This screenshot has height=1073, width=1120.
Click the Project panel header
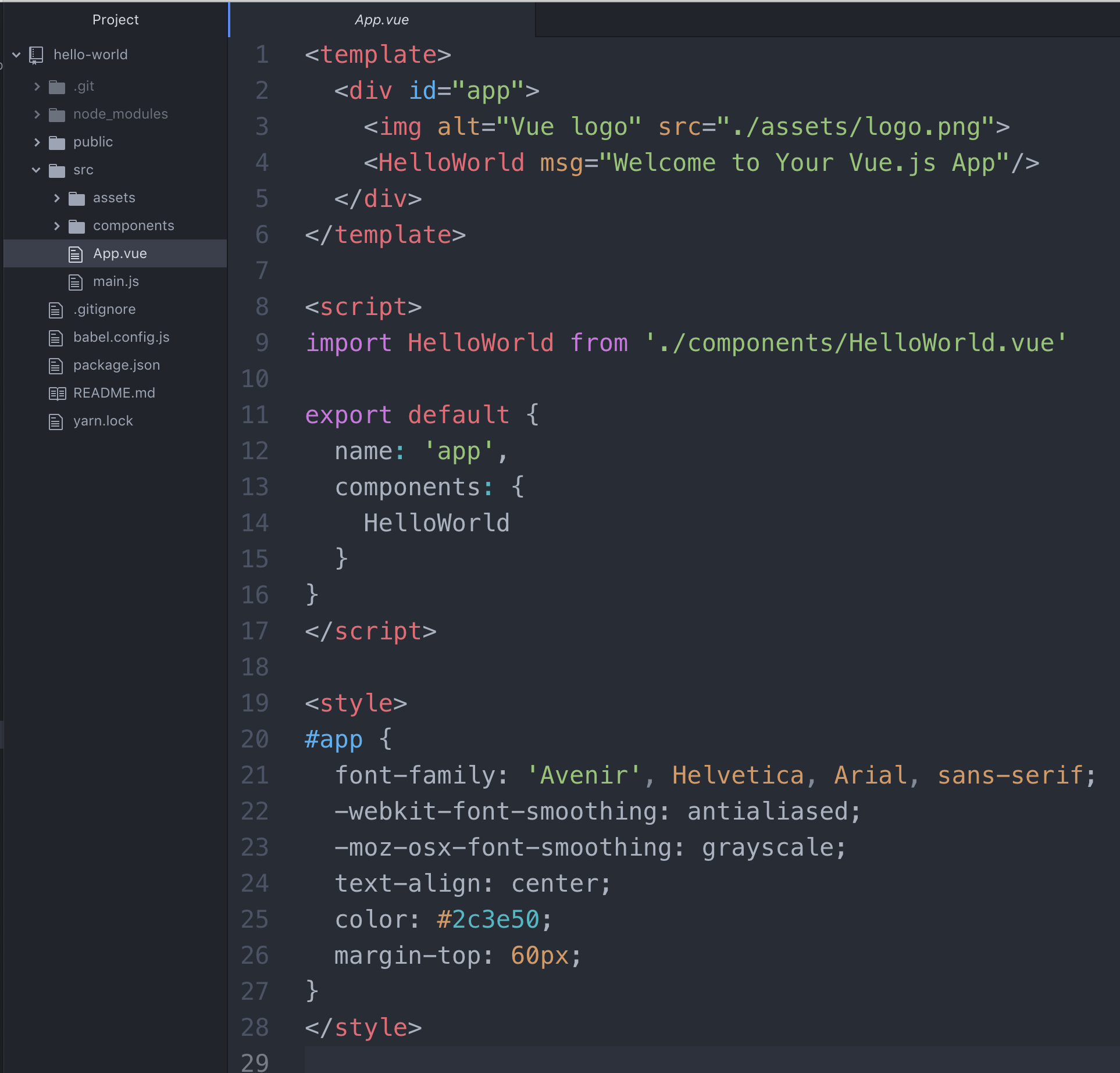pyautogui.click(x=115, y=19)
